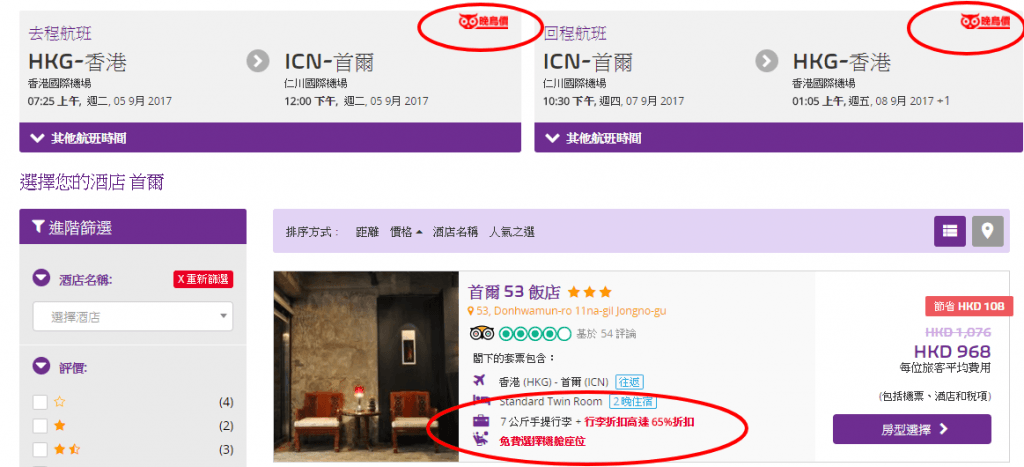Click TripAdvisor owl rating icon
1024x467 pixels.
482,334
